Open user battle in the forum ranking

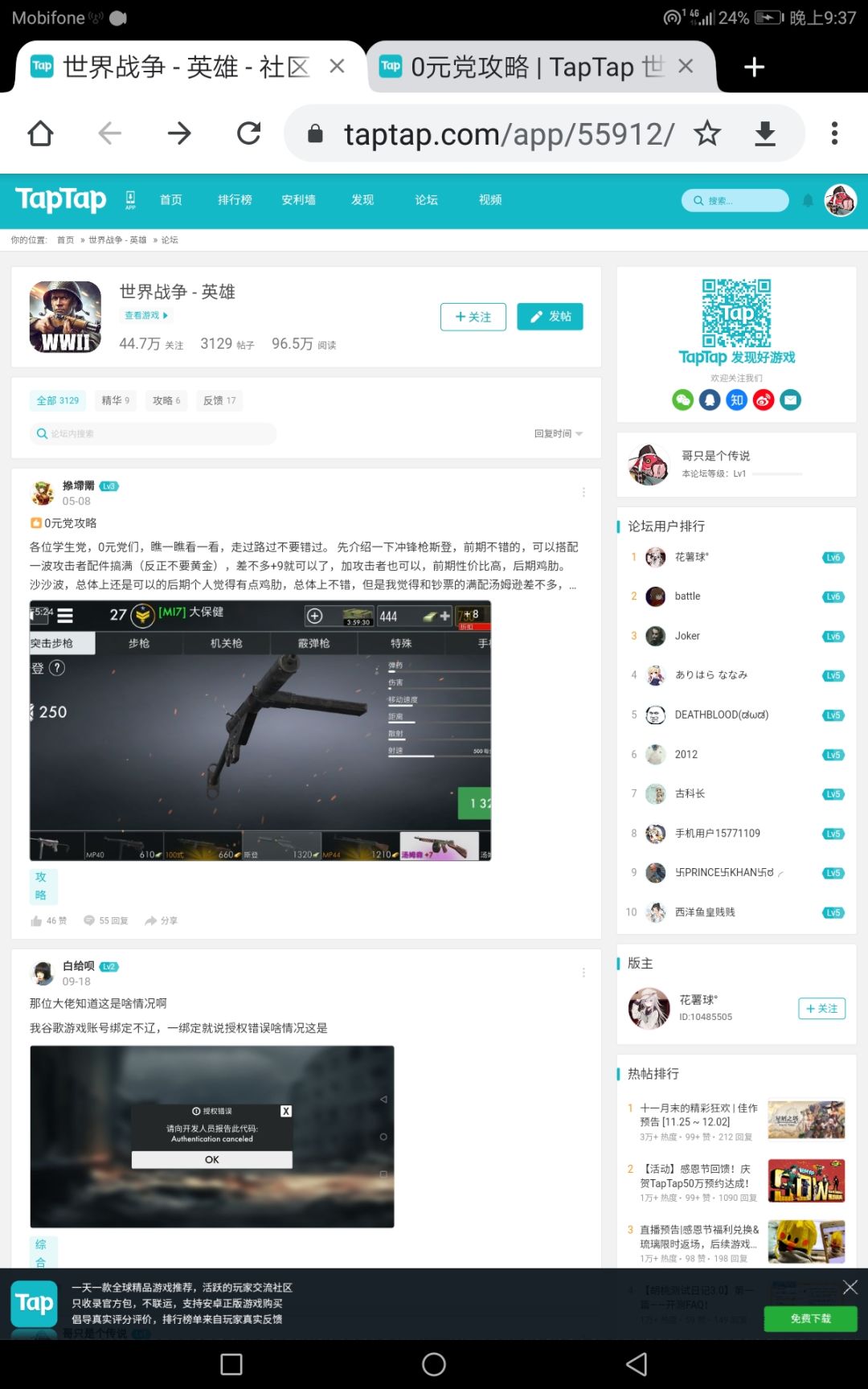pos(687,596)
